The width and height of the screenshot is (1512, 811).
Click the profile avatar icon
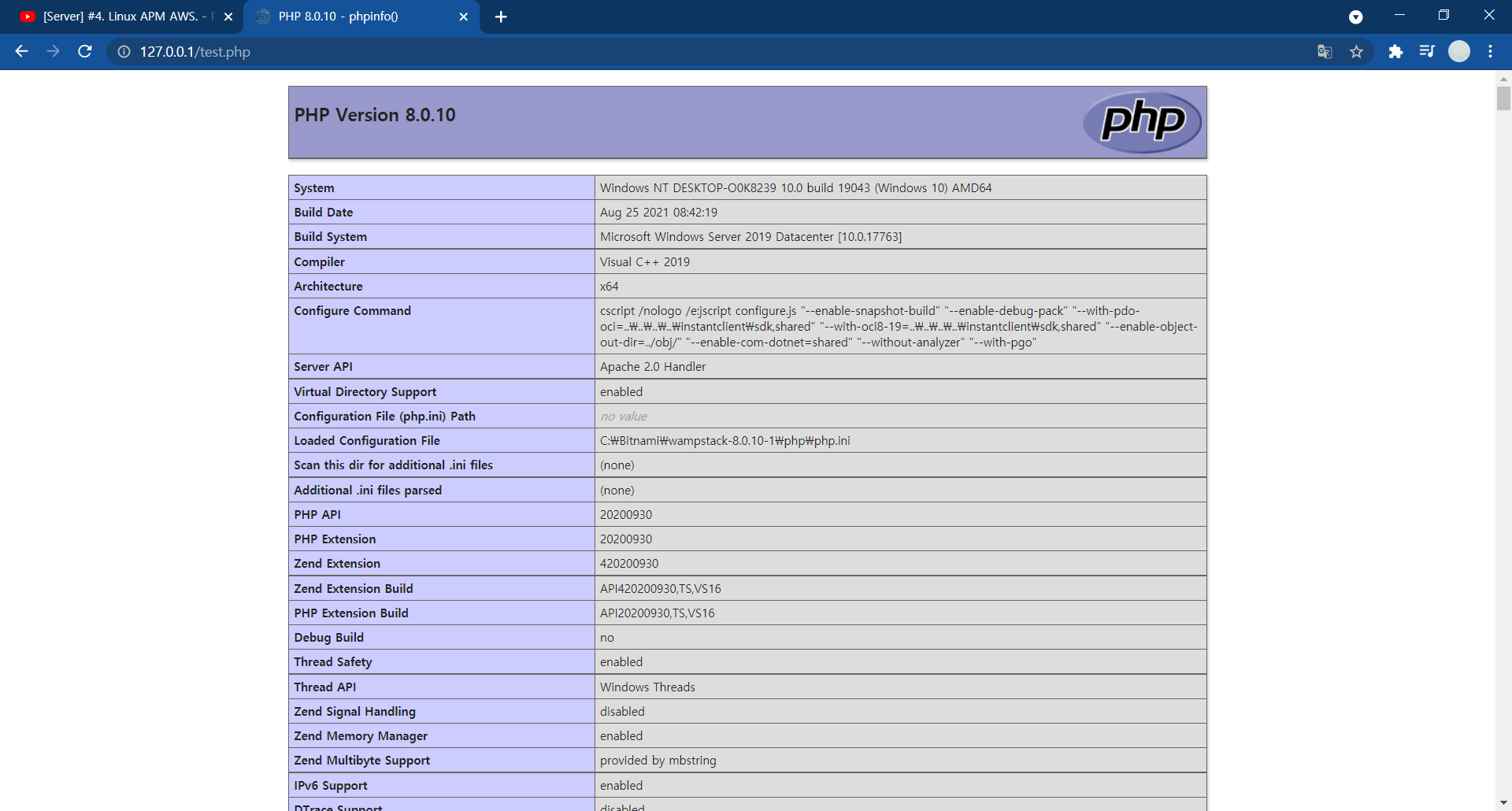pyautogui.click(x=1459, y=52)
